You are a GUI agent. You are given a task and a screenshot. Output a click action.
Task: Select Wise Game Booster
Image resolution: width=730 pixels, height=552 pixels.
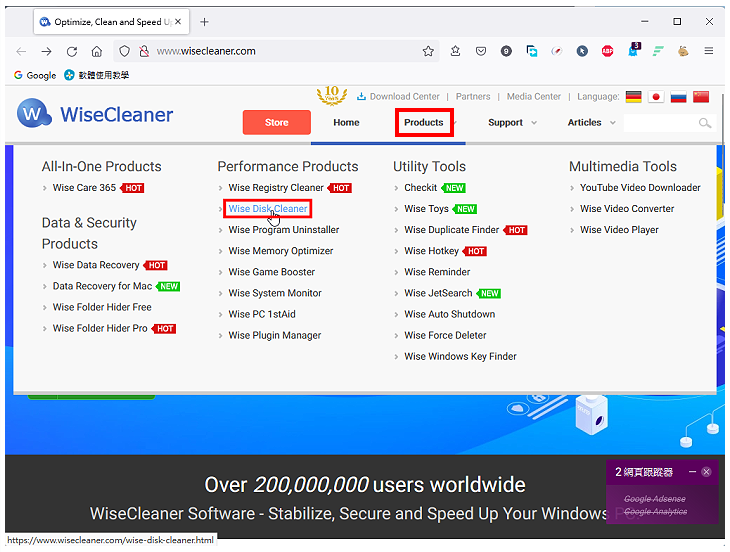(x=271, y=272)
